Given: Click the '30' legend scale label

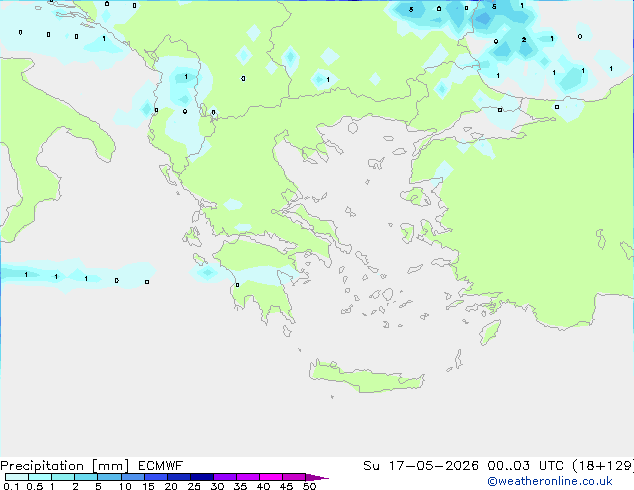Looking at the screenshot, I should coord(217,486).
